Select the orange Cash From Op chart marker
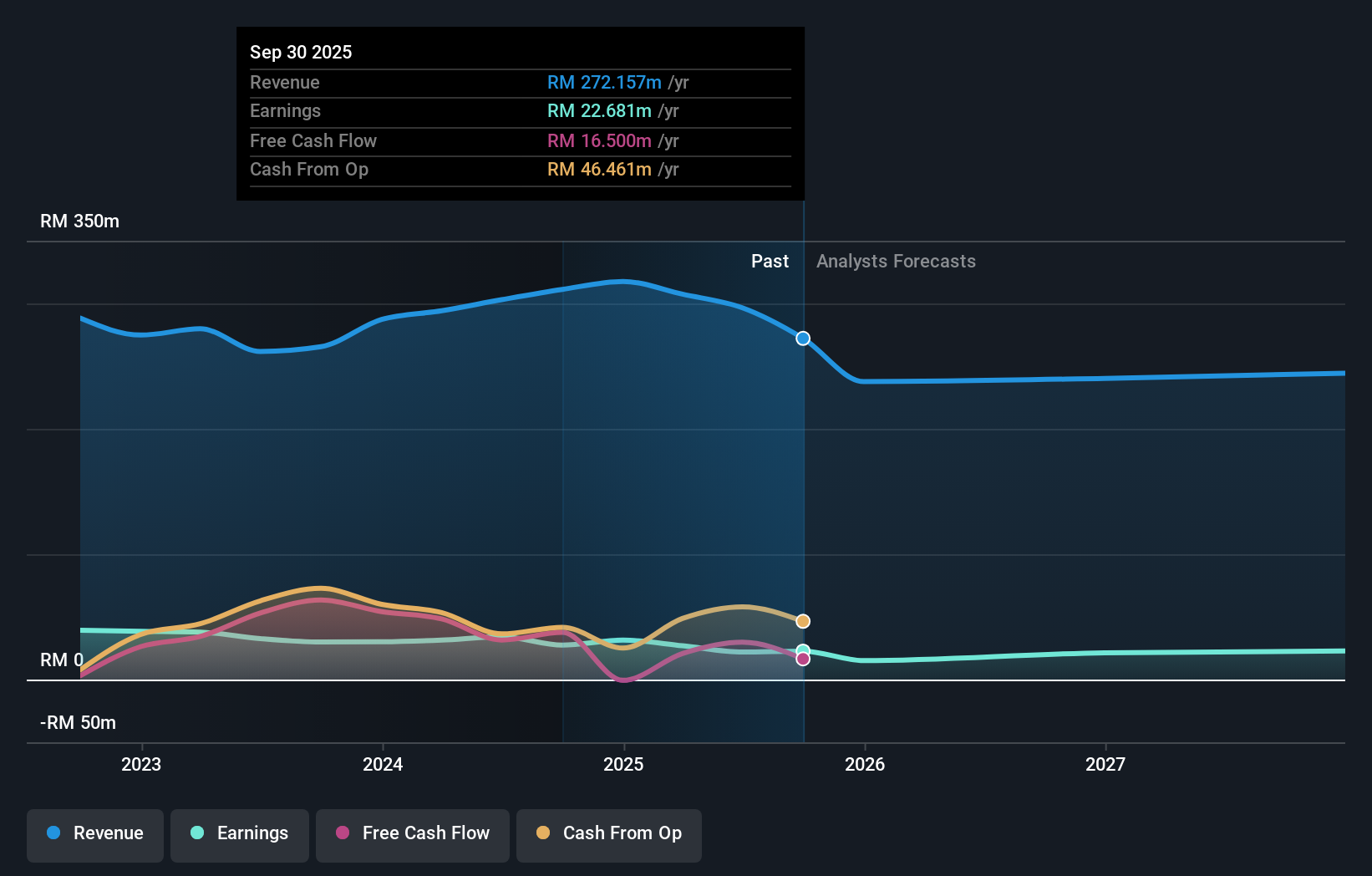1372x876 pixels. click(x=802, y=620)
